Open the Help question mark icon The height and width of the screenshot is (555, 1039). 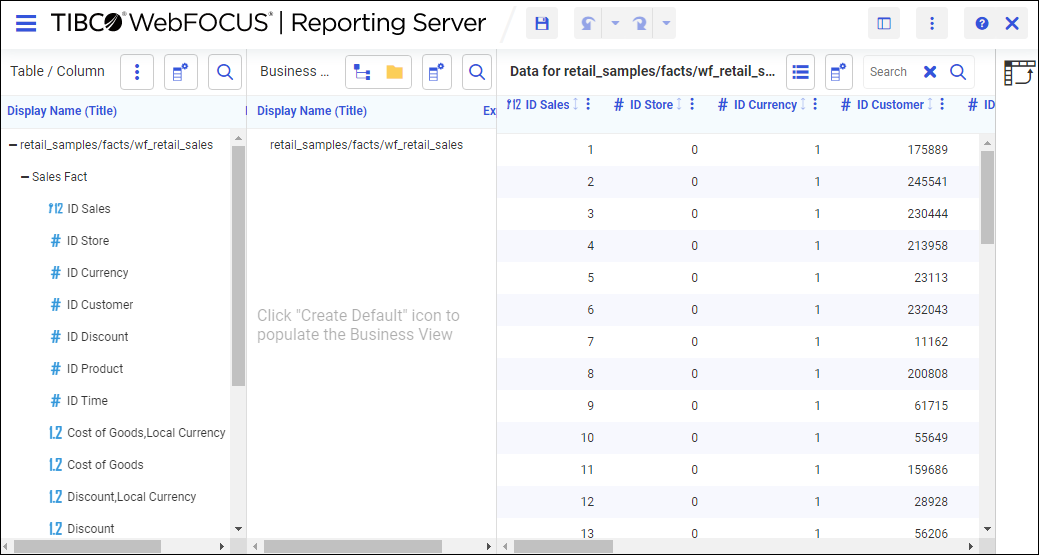click(982, 23)
